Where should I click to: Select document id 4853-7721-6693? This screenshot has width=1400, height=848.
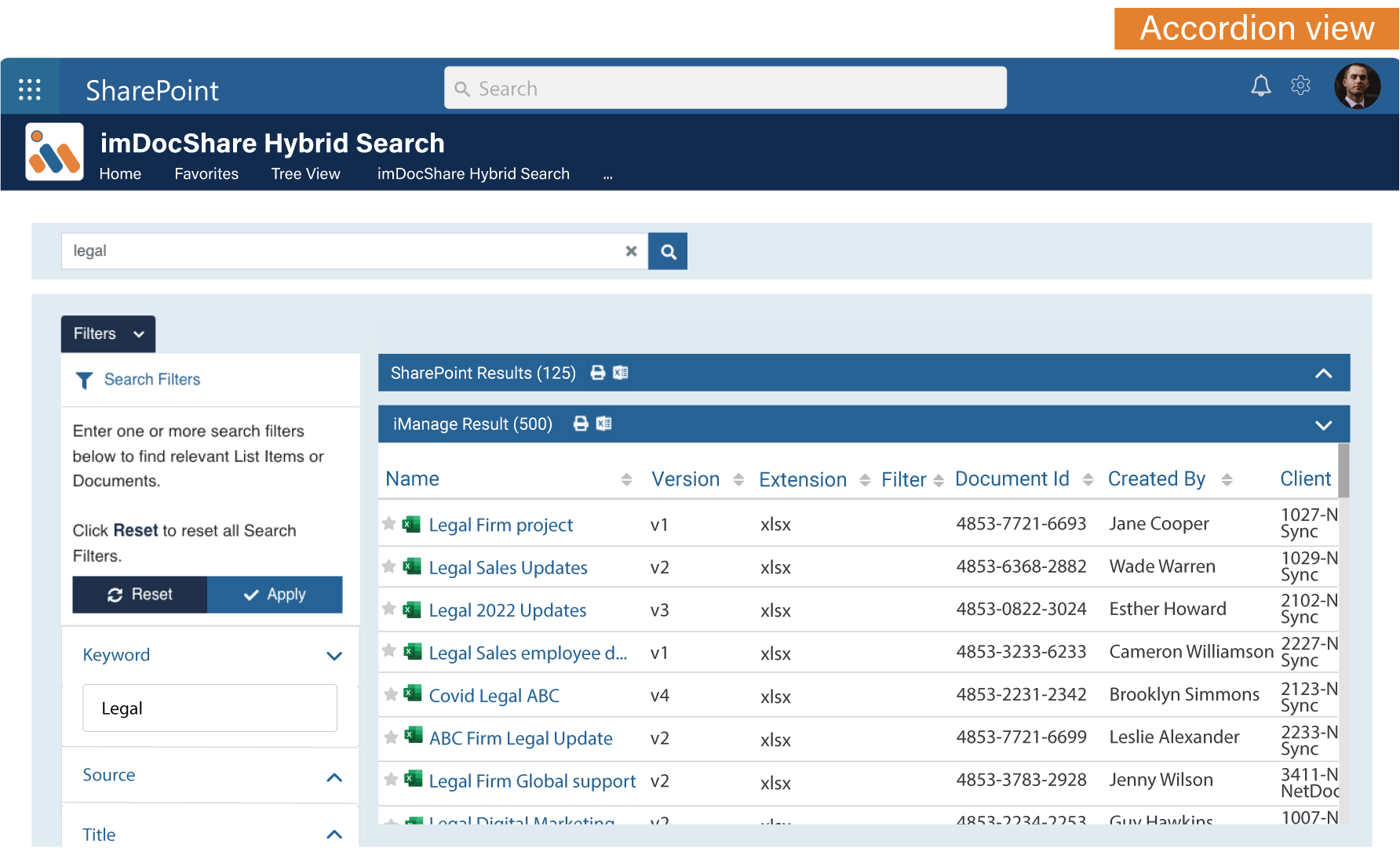pos(1021,524)
